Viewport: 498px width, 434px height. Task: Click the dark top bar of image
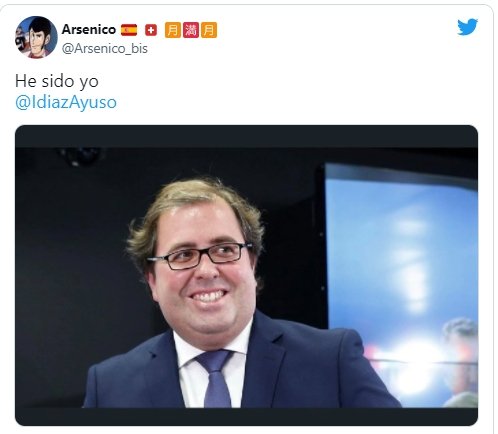(x=246, y=136)
